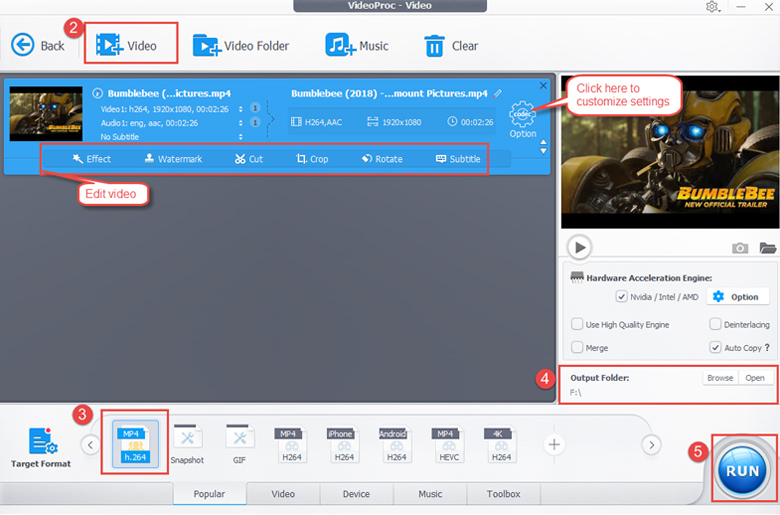Choose the 4K H264 preset
The height and width of the screenshot is (515, 780).
click(x=500, y=444)
